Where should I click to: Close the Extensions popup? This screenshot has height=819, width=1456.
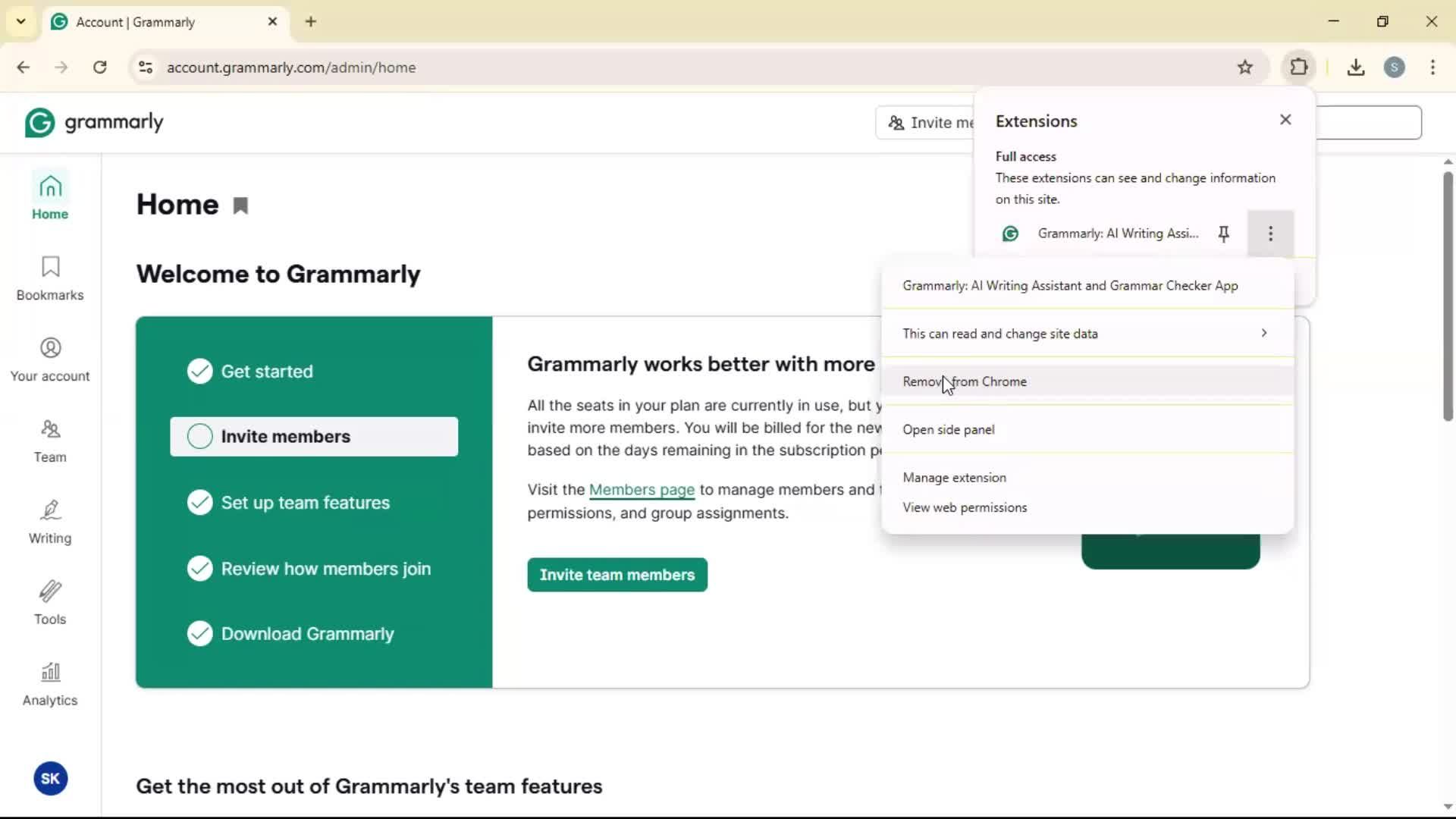point(1285,120)
